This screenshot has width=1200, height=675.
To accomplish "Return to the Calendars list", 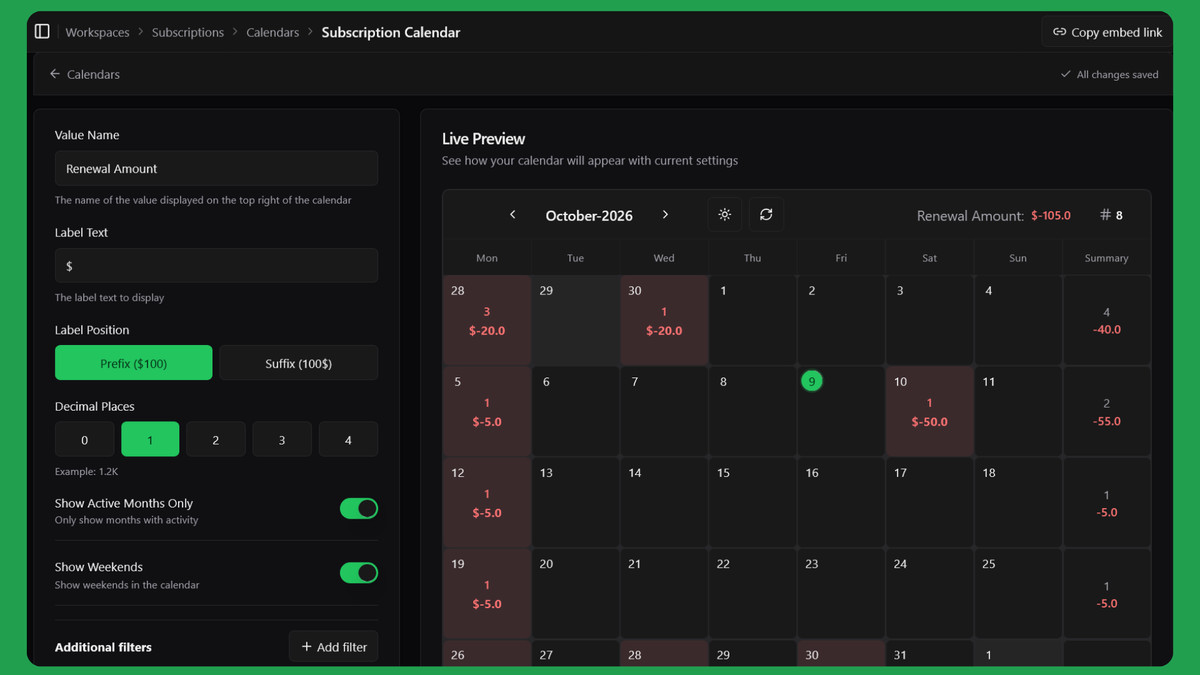I will pyautogui.click(x=85, y=74).
